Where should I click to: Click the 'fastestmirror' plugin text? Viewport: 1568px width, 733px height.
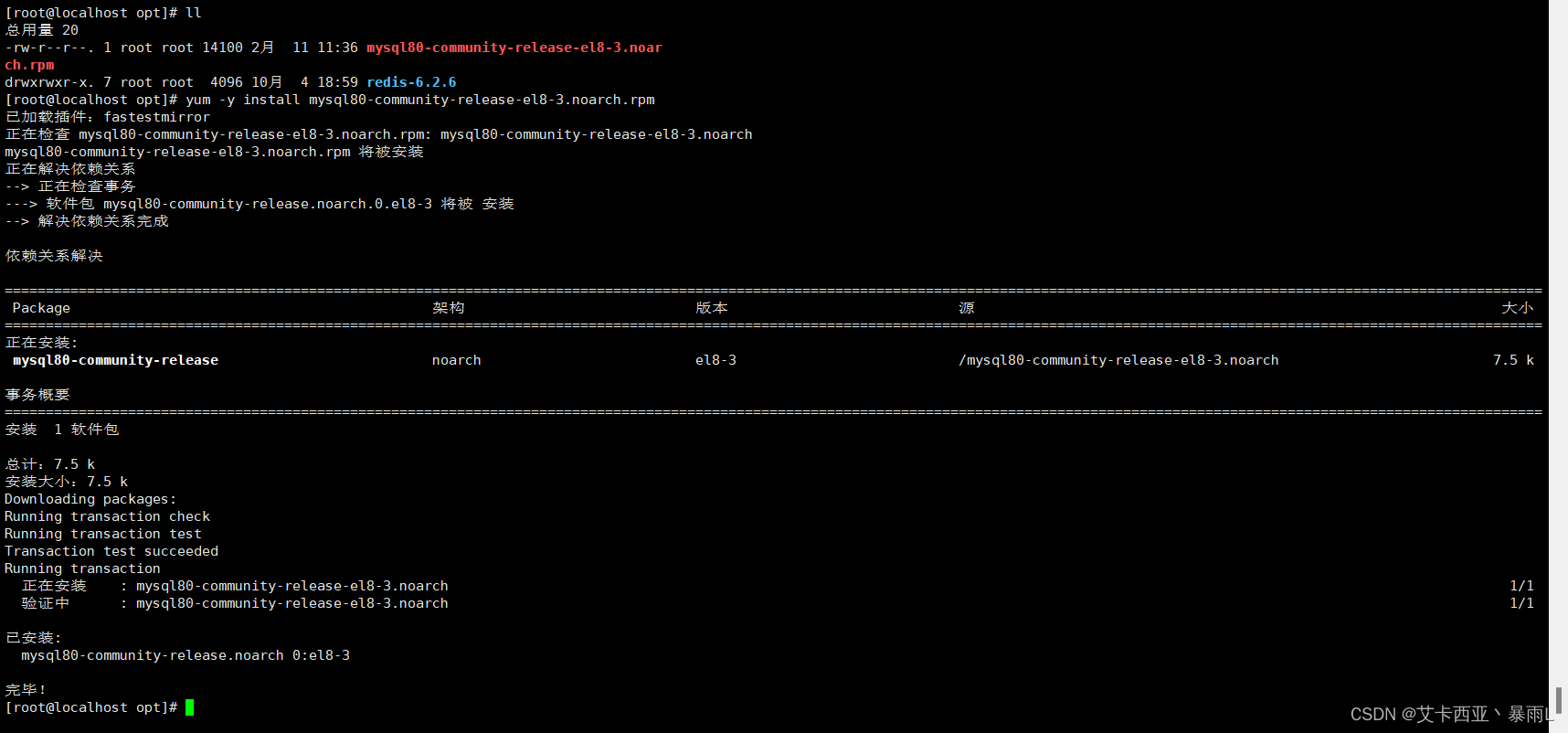click(x=156, y=117)
